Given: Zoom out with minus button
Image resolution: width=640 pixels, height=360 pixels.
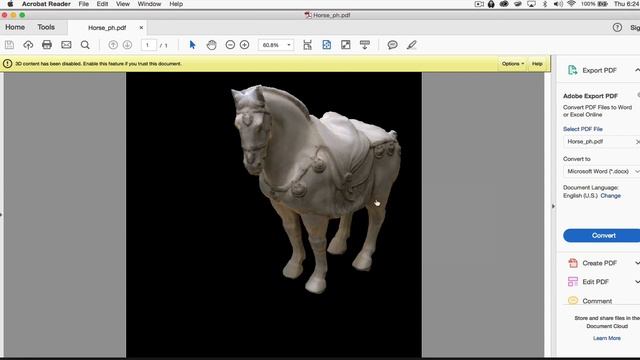Looking at the screenshot, I should click(x=230, y=45).
